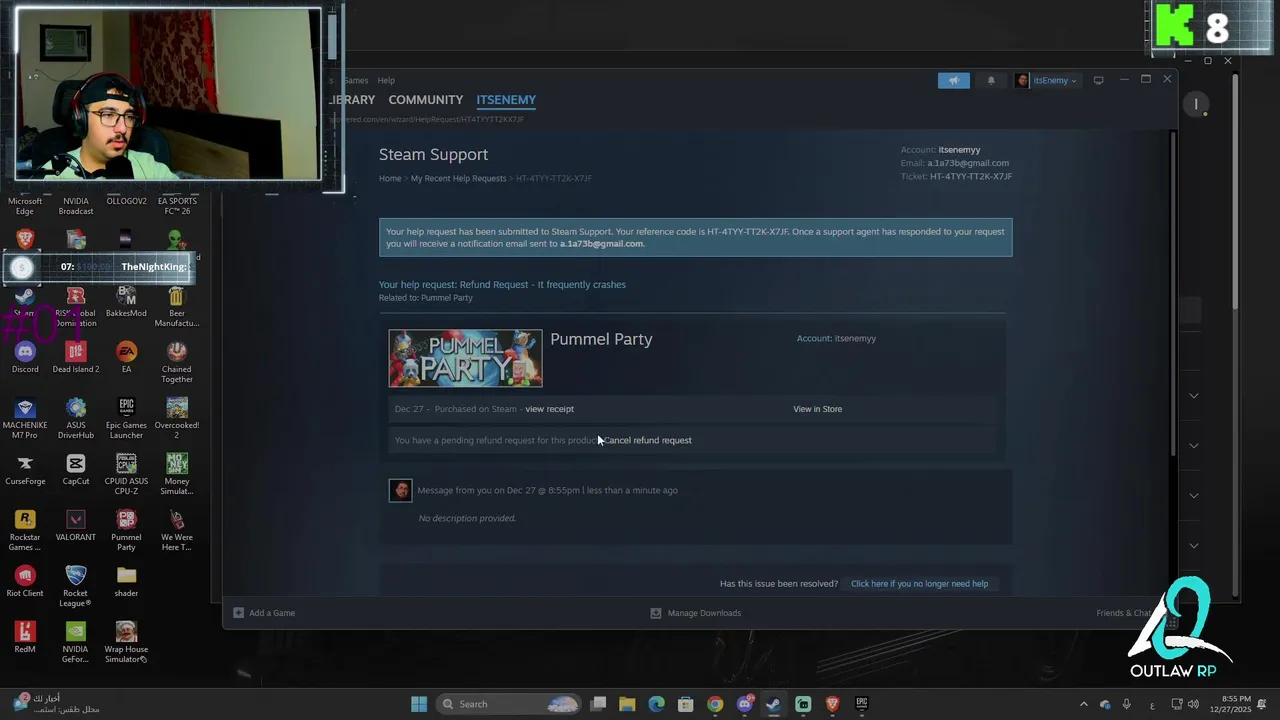Launch Chained Together desktop icon

click(177, 362)
